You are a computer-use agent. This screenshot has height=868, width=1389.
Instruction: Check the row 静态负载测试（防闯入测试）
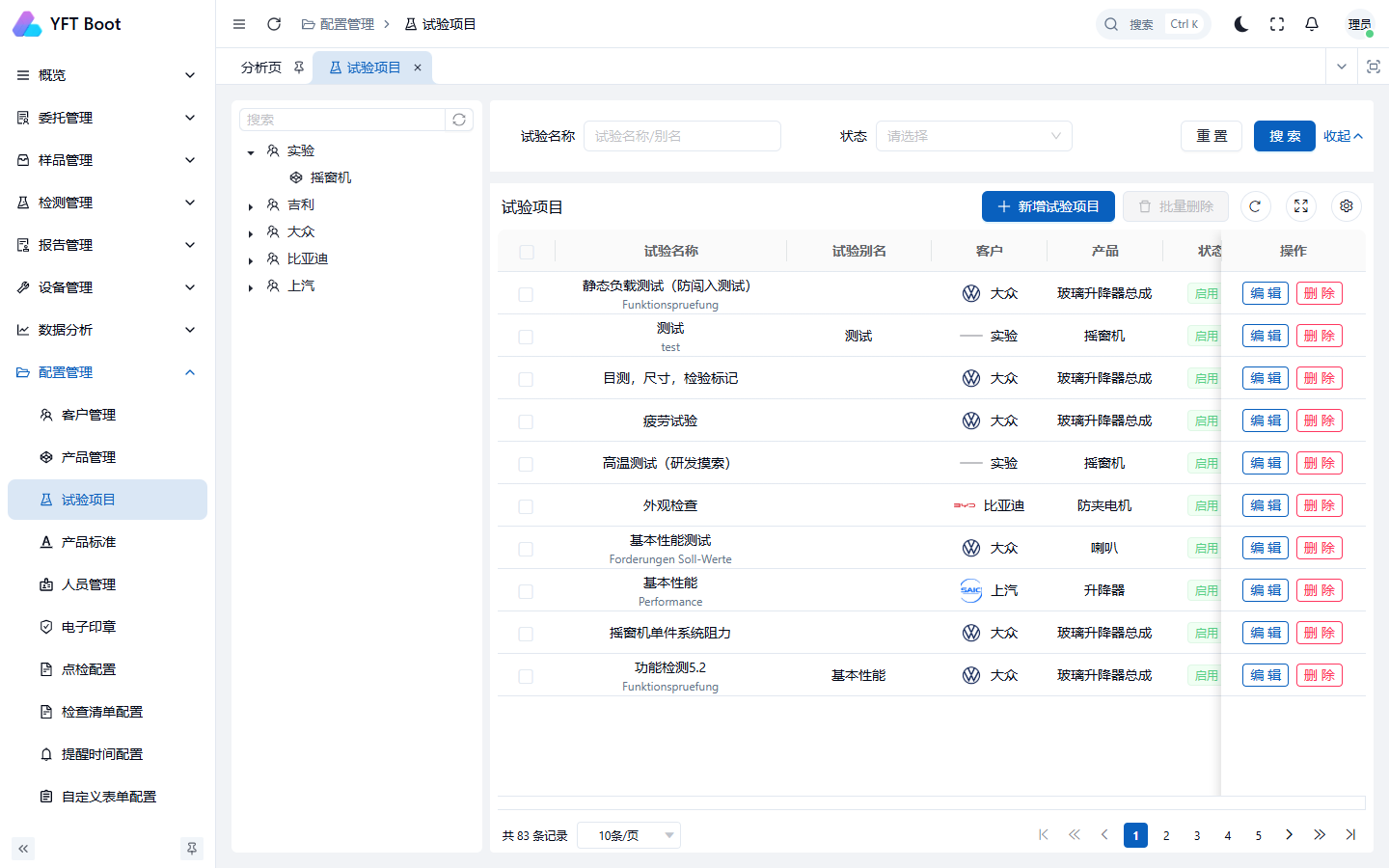coord(526,294)
